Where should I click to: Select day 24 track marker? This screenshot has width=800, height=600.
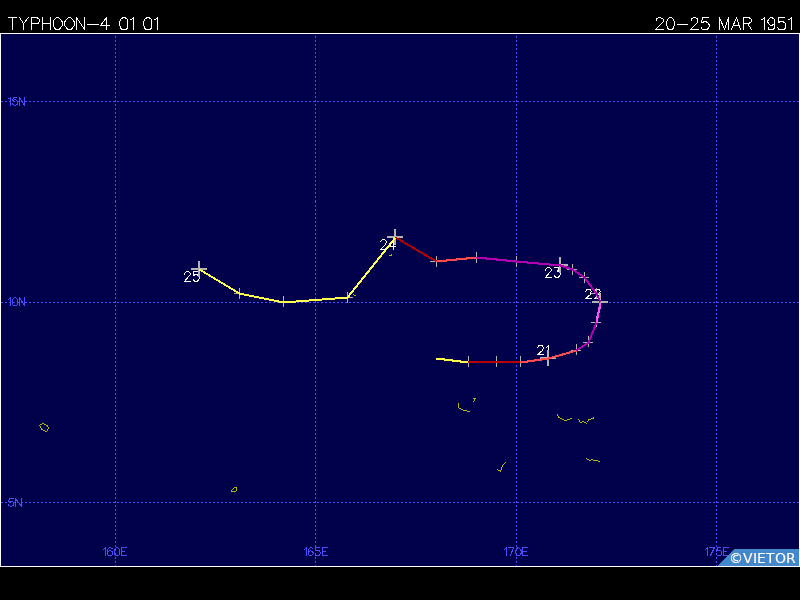(394, 237)
